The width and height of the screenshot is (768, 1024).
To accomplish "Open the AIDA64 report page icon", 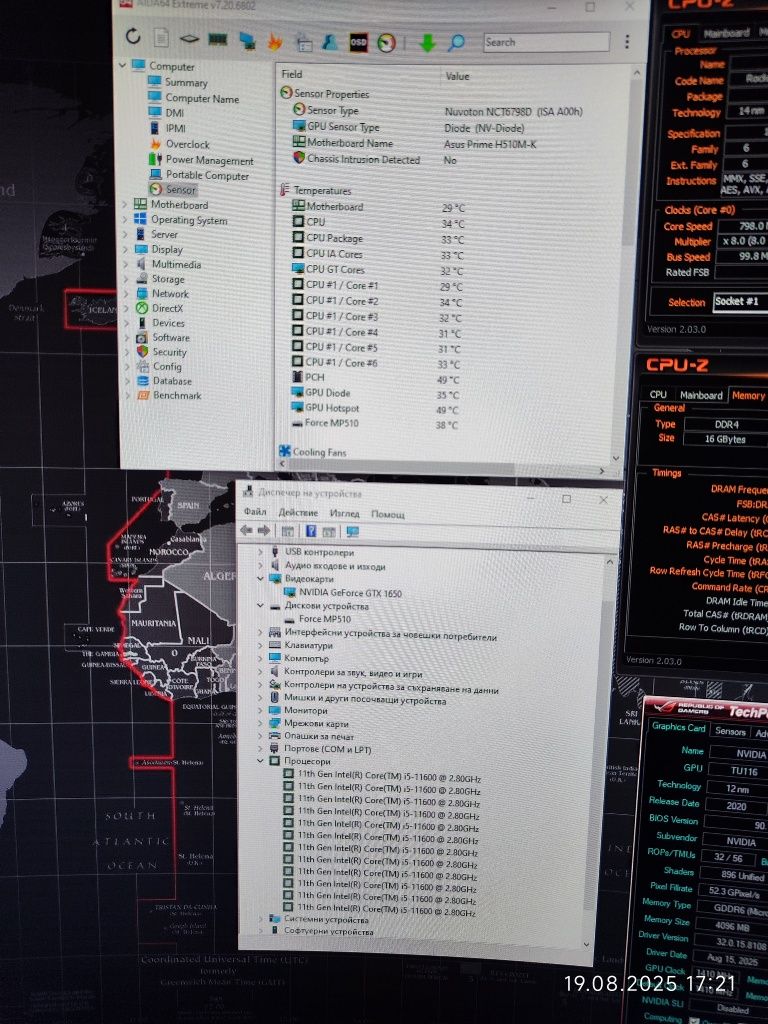I will coord(161,38).
